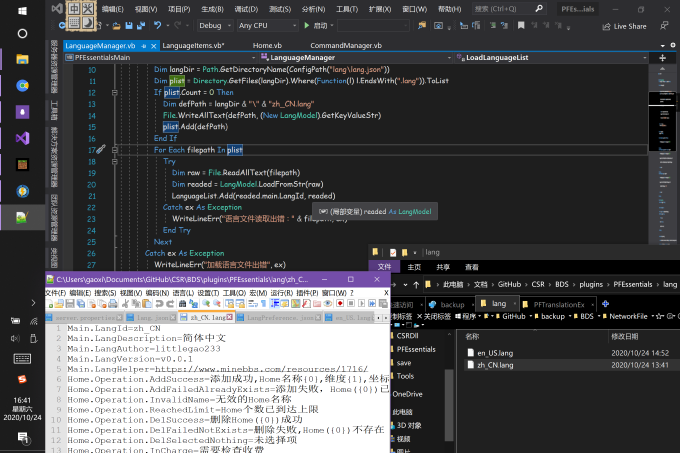Open the Debug configuration dropdown
The image size is (680, 453).
click(215, 26)
